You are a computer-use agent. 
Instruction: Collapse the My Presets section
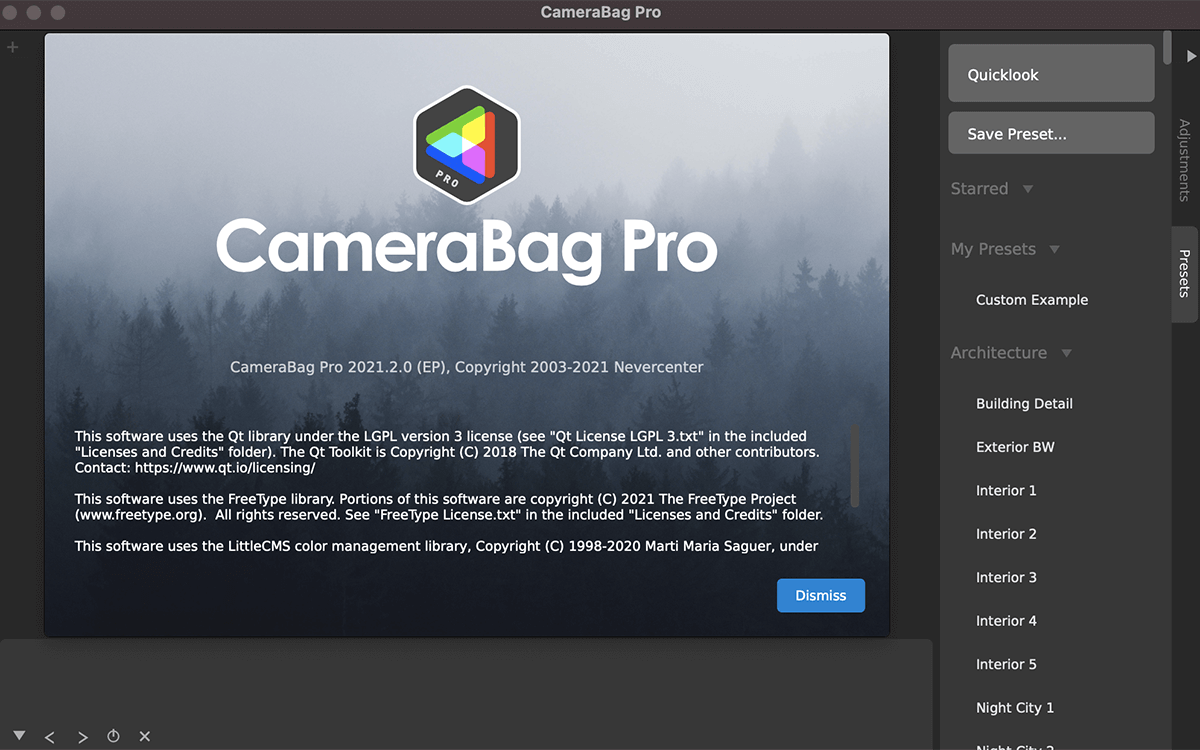point(1054,250)
